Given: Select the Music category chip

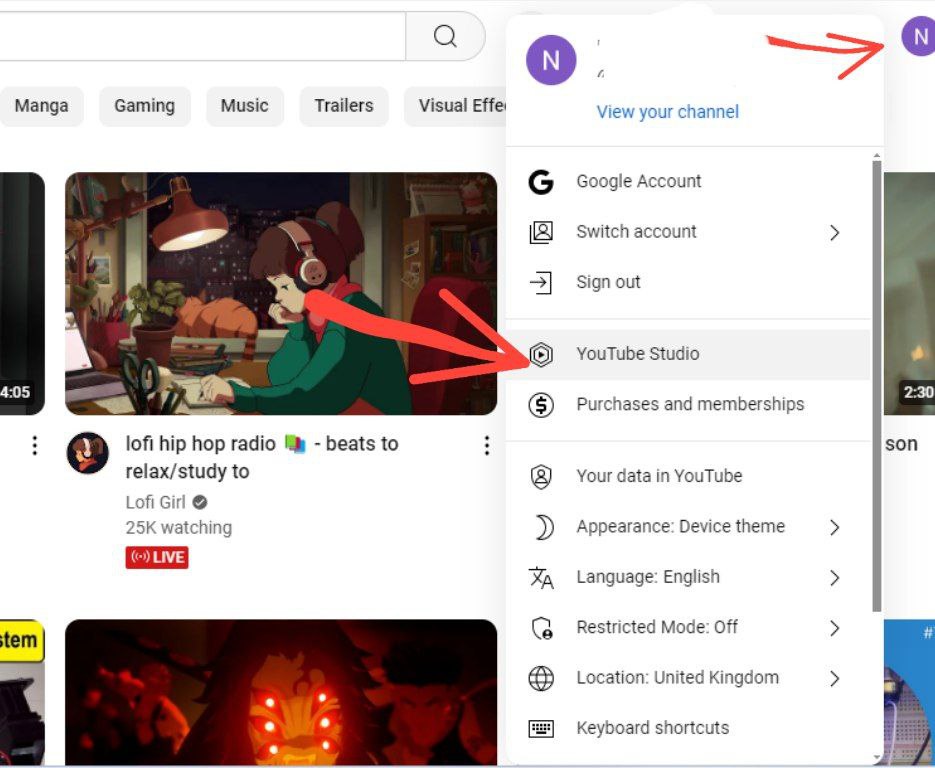Looking at the screenshot, I should point(245,106).
